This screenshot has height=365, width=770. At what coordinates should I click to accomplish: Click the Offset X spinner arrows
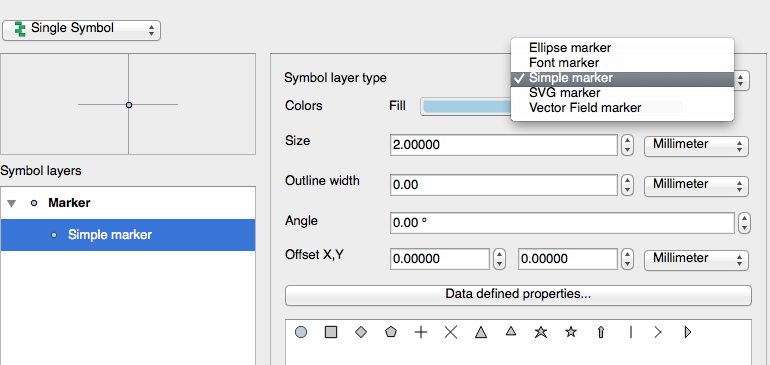click(x=499, y=259)
